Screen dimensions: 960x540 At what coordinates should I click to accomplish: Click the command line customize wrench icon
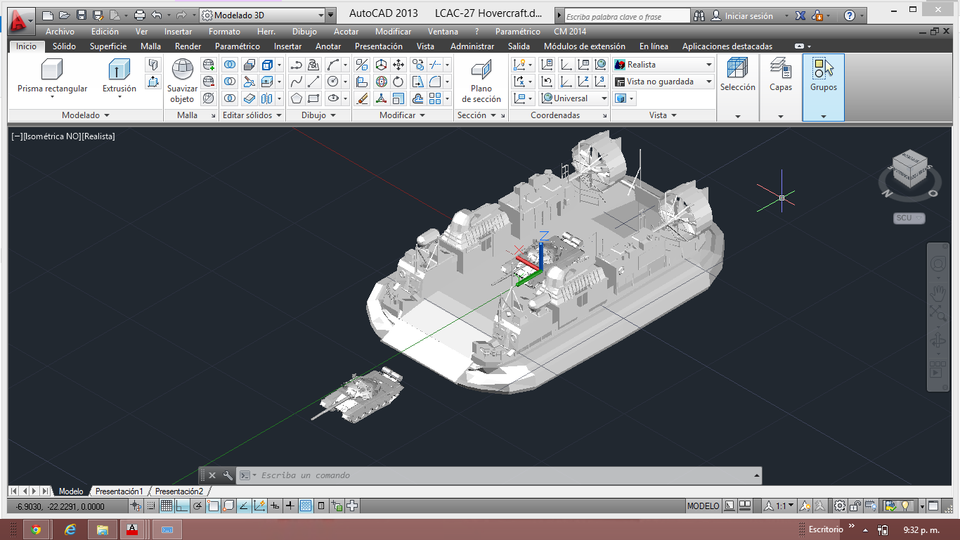pyautogui.click(x=228, y=475)
